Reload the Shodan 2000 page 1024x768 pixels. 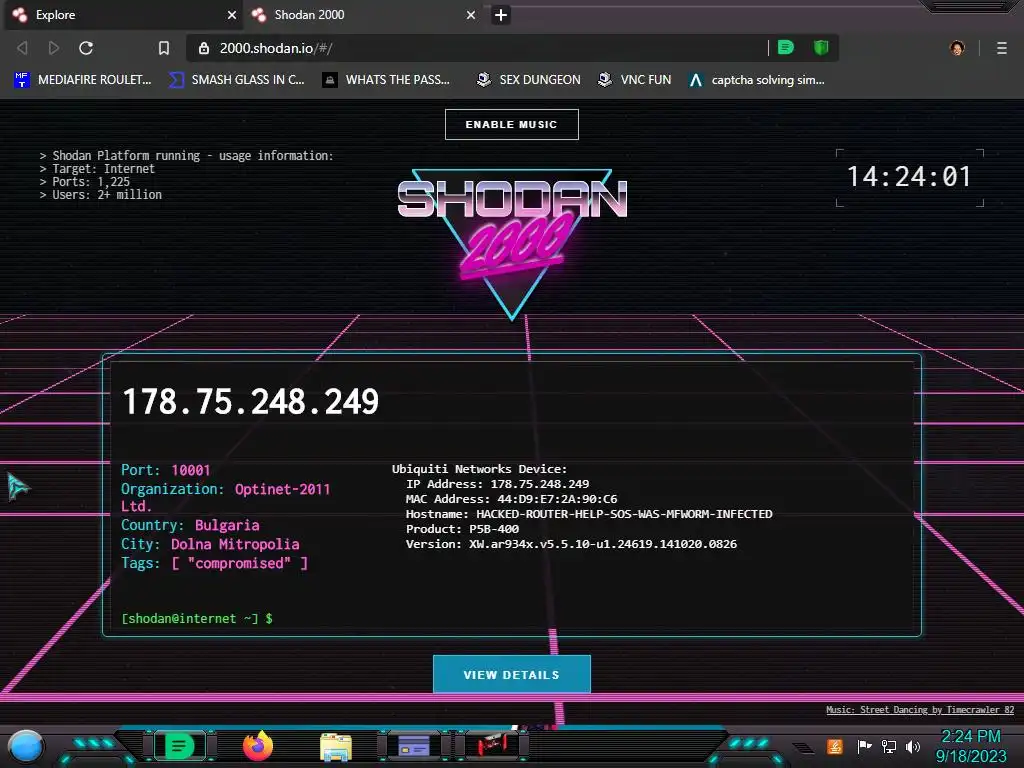pyautogui.click(x=86, y=48)
